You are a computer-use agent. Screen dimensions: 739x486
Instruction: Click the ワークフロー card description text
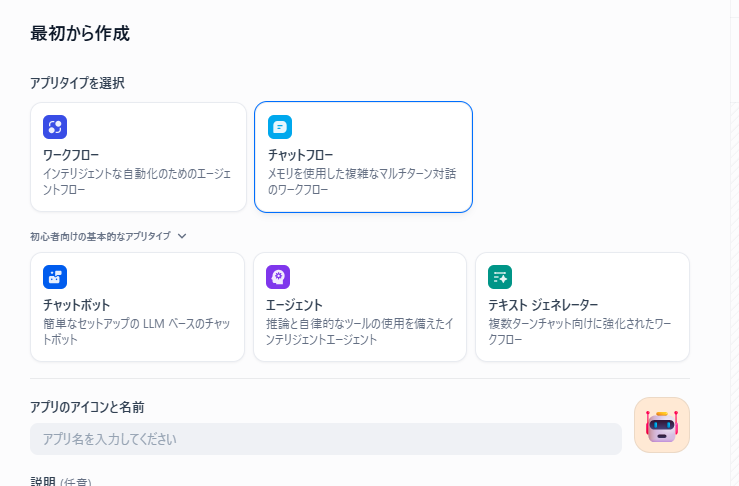(x=137, y=181)
